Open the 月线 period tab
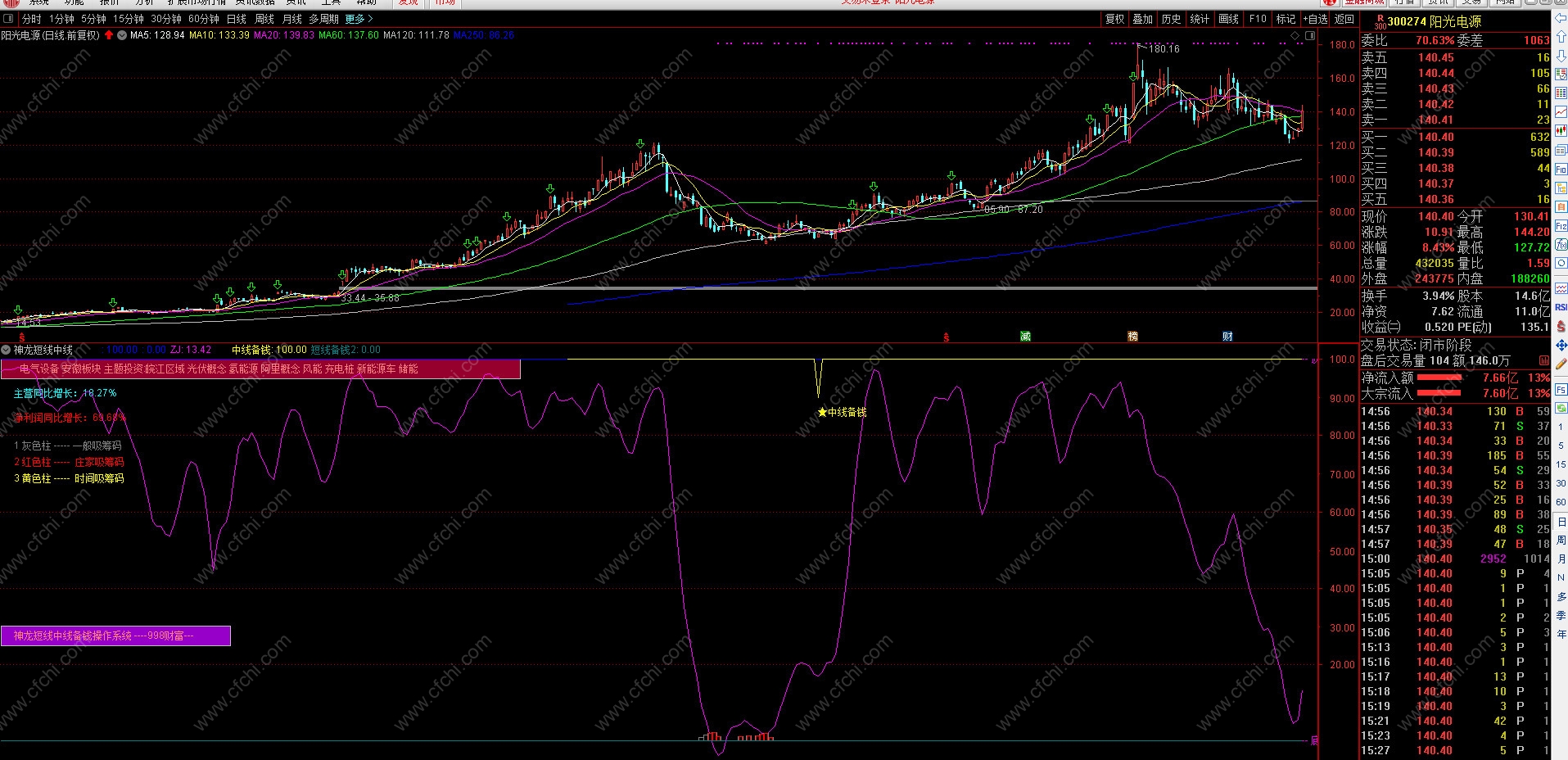Image resolution: width=1568 pixels, height=760 pixels. pos(292,19)
